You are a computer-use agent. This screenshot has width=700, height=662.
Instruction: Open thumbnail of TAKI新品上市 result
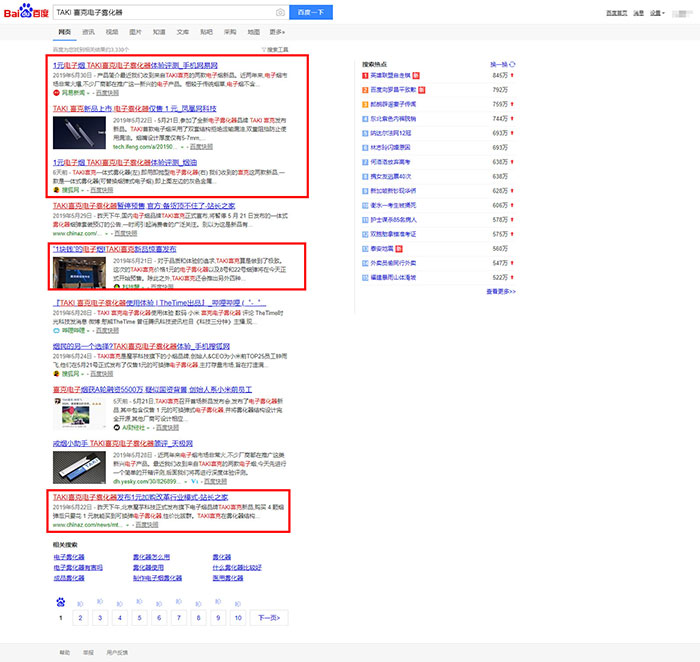pos(79,133)
